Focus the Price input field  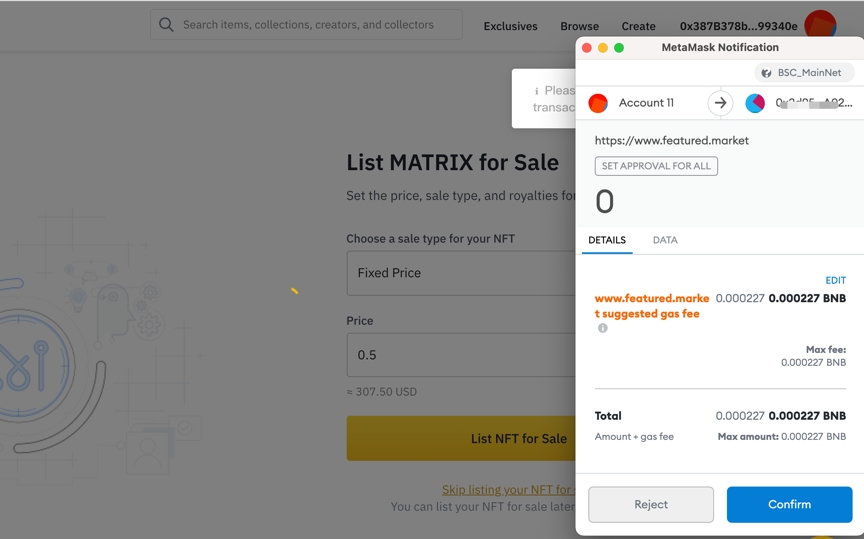click(x=461, y=355)
